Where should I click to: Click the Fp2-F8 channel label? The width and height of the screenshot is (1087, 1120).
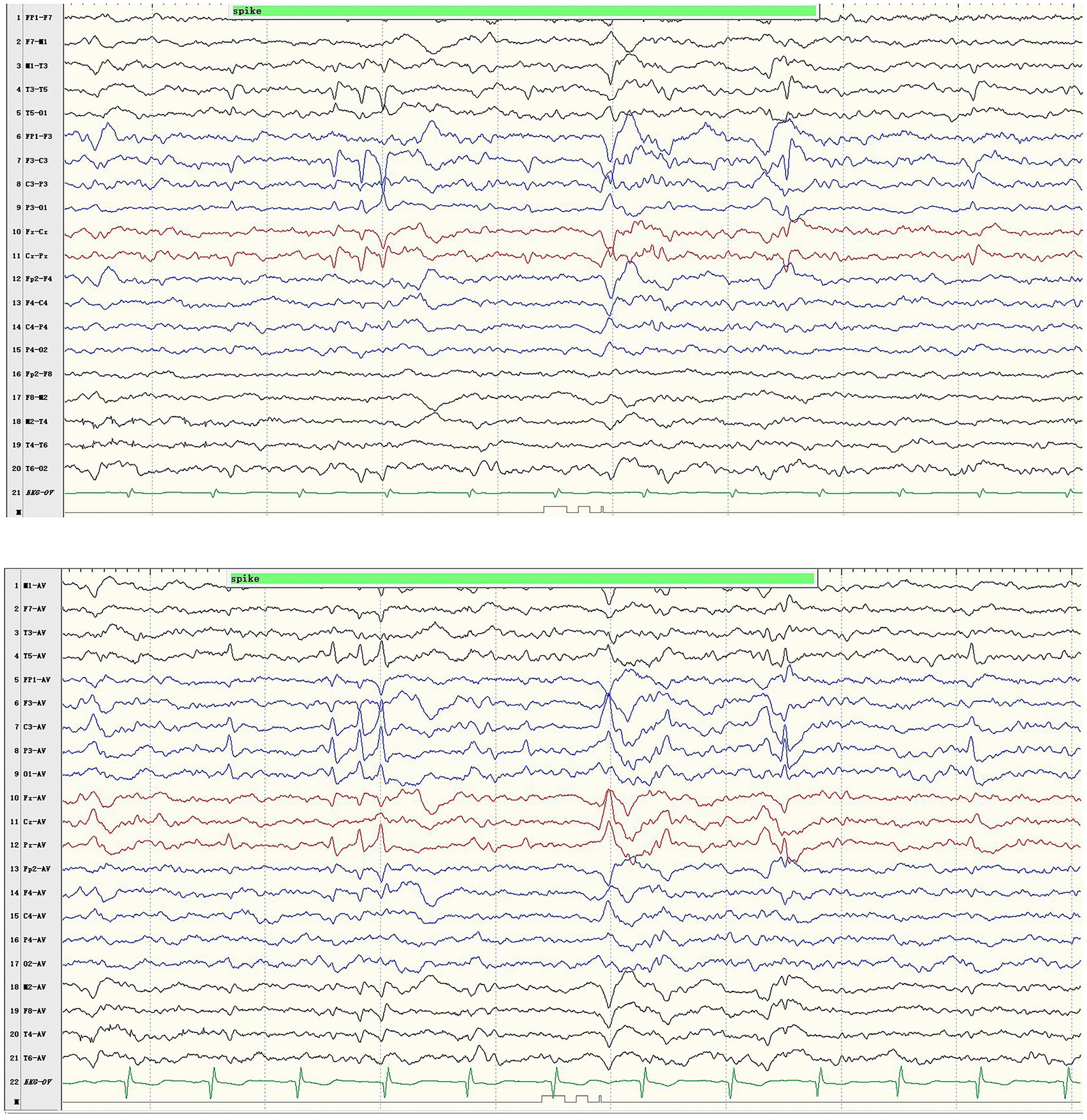coord(39,374)
